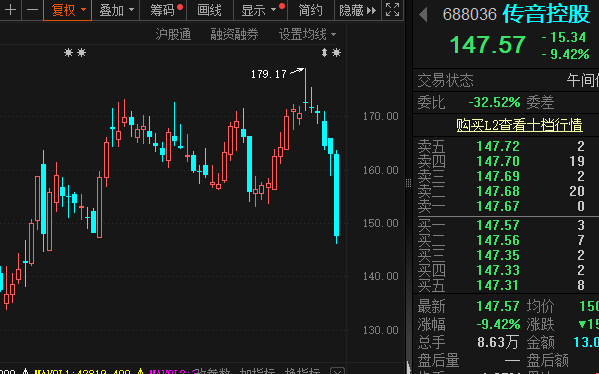Select the 卖五 row price 147.72

[498, 146]
